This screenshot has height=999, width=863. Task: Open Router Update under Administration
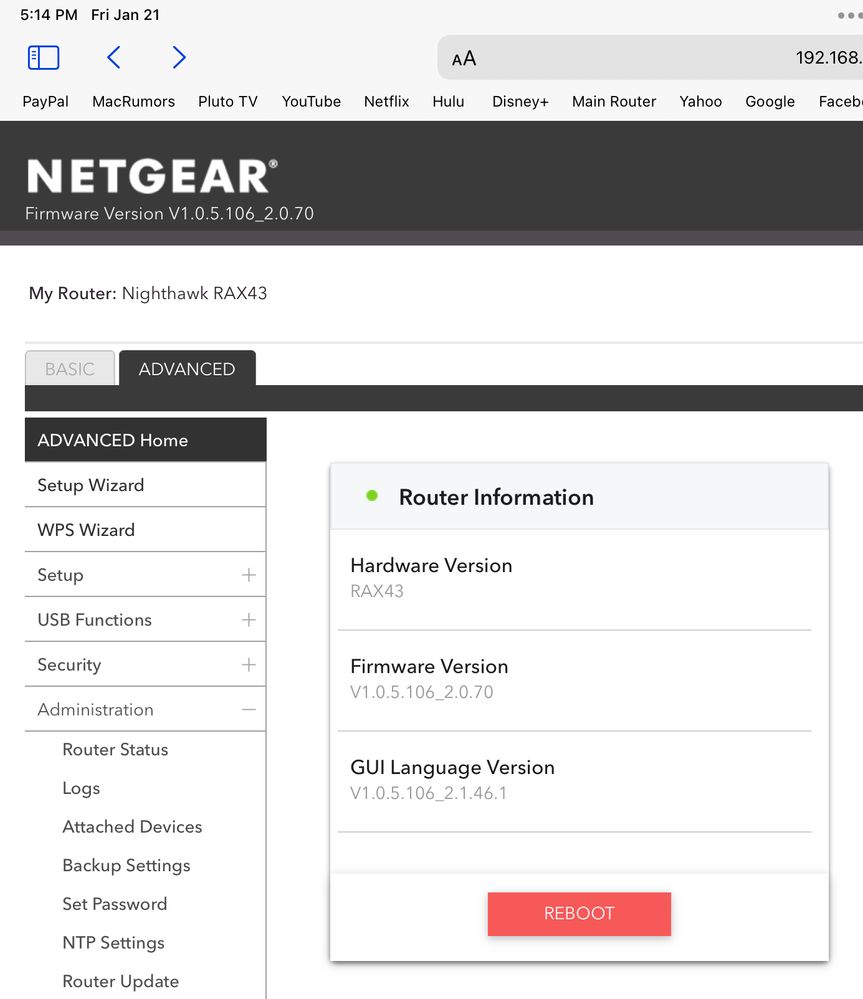(120, 981)
